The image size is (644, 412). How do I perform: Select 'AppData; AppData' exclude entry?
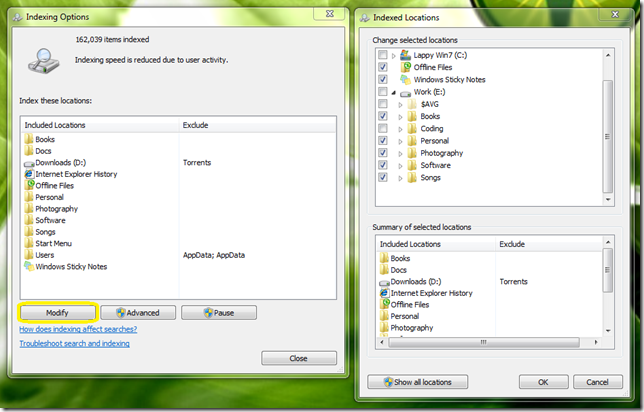[214, 255]
